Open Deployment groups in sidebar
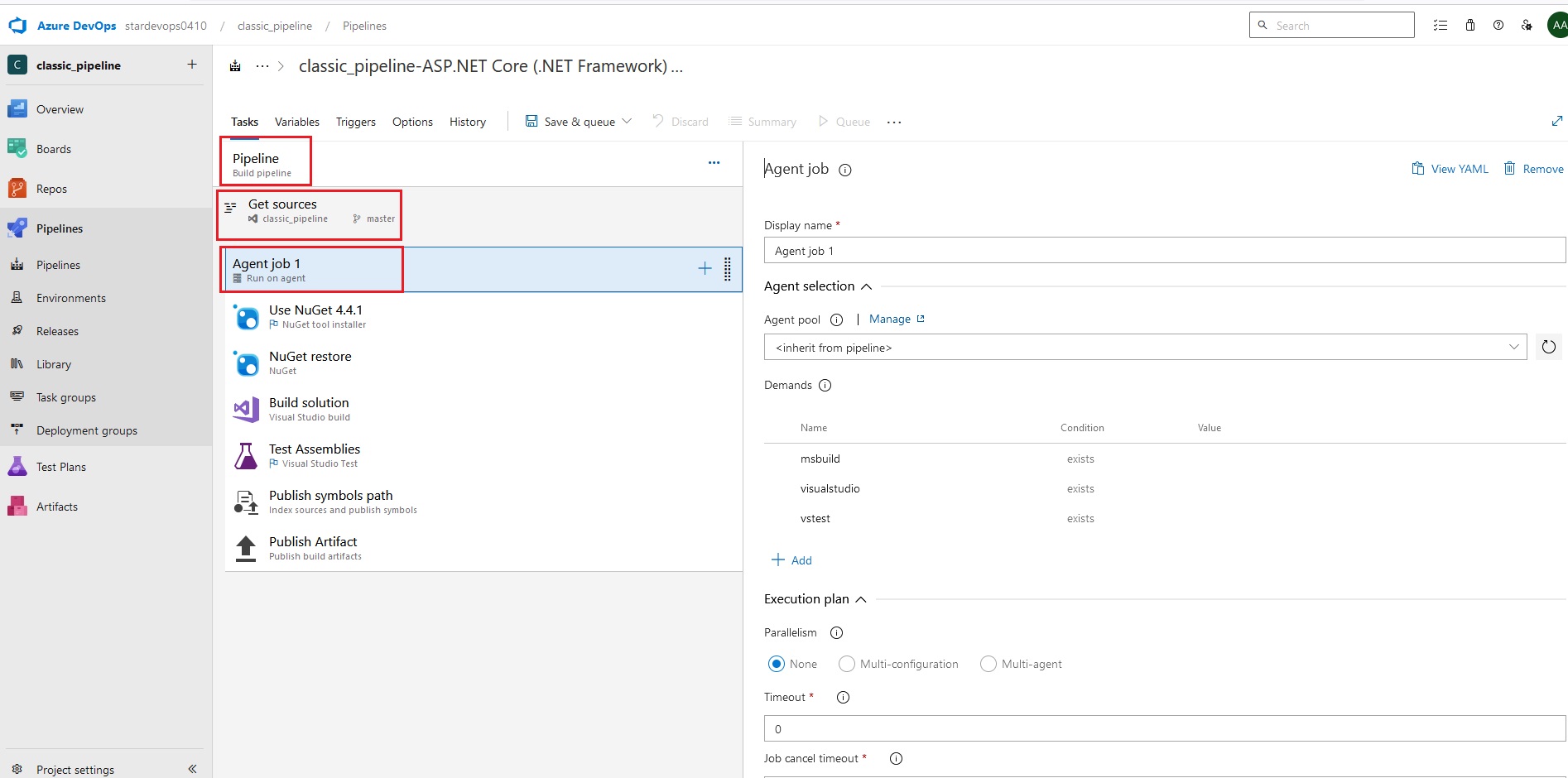This screenshot has height=778, width=1568. click(x=87, y=430)
